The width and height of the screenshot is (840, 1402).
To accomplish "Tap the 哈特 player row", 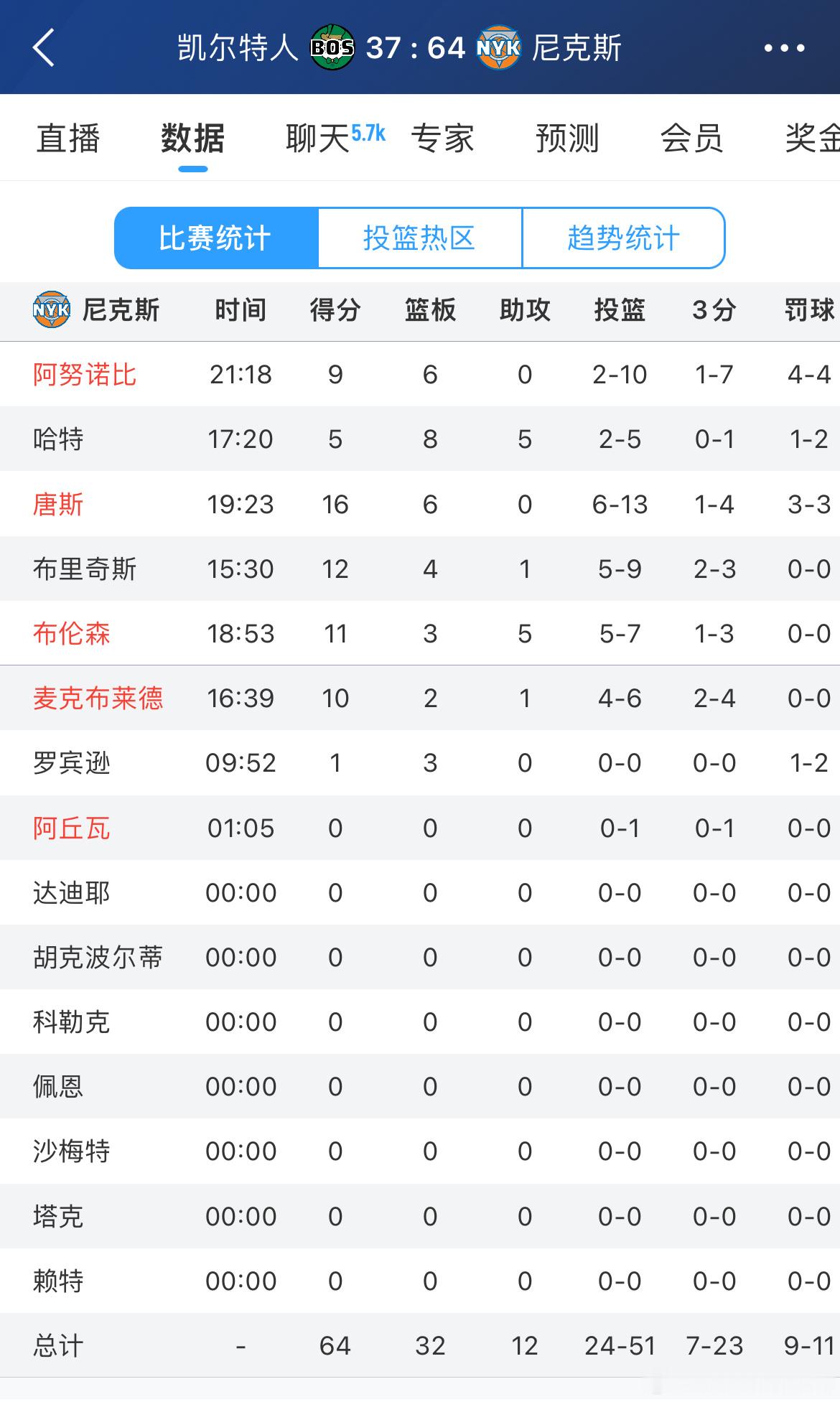I will coord(420,439).
